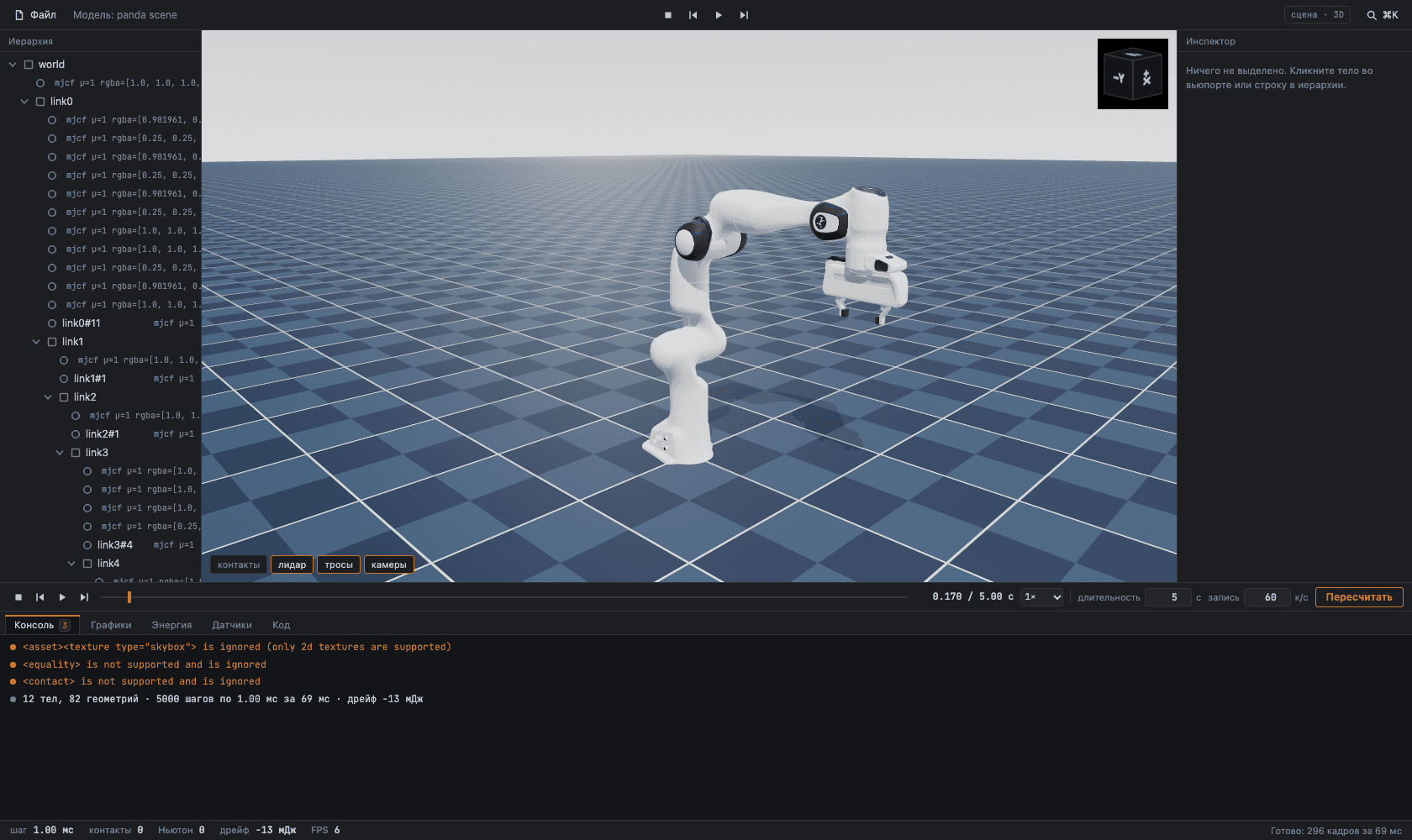Image resolution: width=1412 pixels, height=840 pixels.
Task: Open the Датчики tab
Action: pyautogui.click(x=232, y=625)
